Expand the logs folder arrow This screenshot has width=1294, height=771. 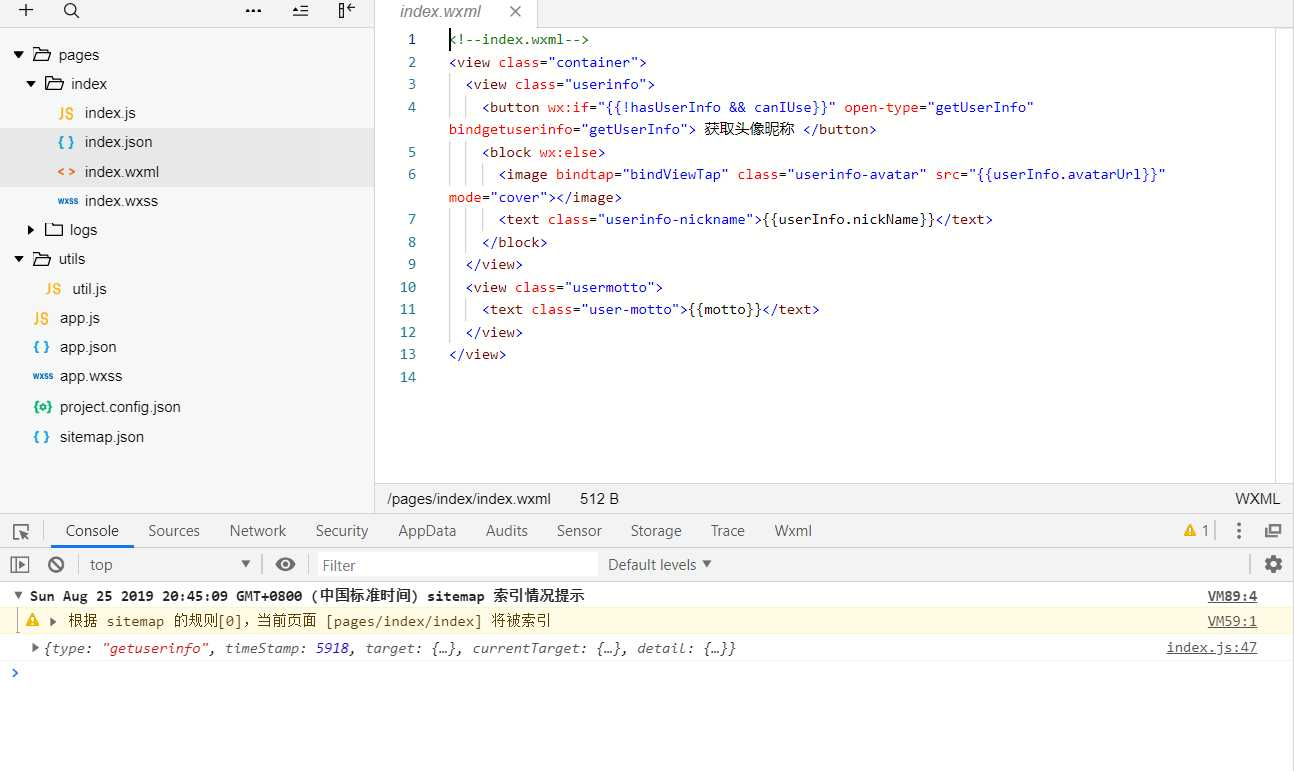32,230
